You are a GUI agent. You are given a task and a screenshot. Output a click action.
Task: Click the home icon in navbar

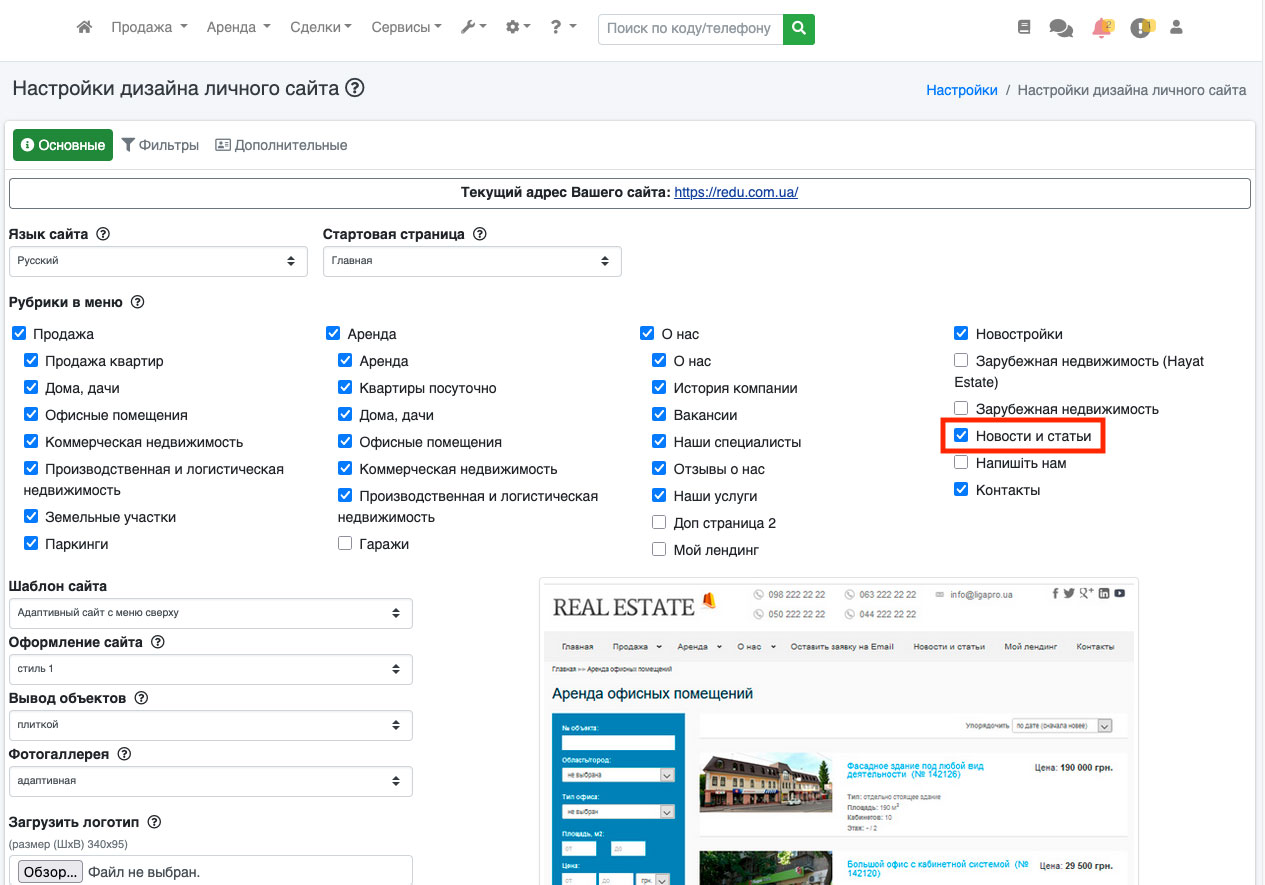[x=84, y=28]
